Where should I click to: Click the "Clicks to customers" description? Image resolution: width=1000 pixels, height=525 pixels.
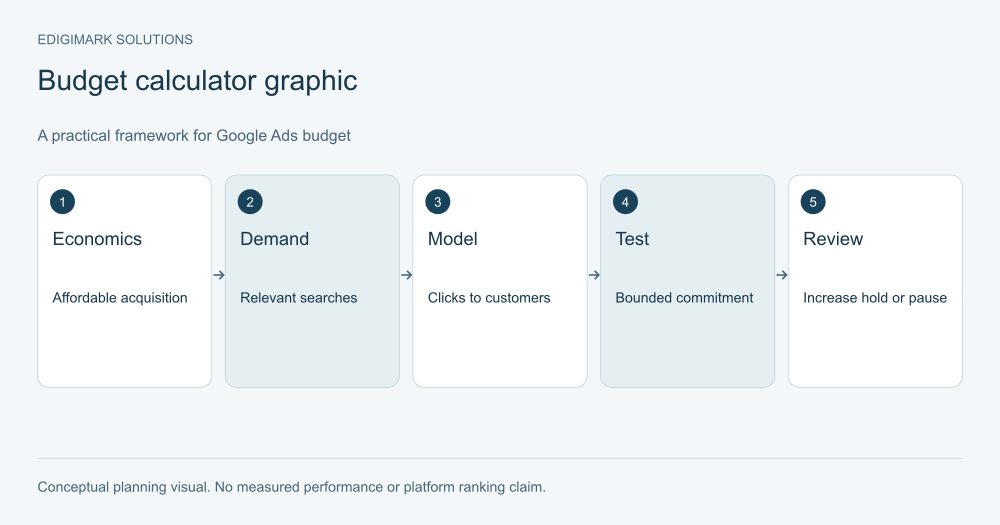click(489, 298)
